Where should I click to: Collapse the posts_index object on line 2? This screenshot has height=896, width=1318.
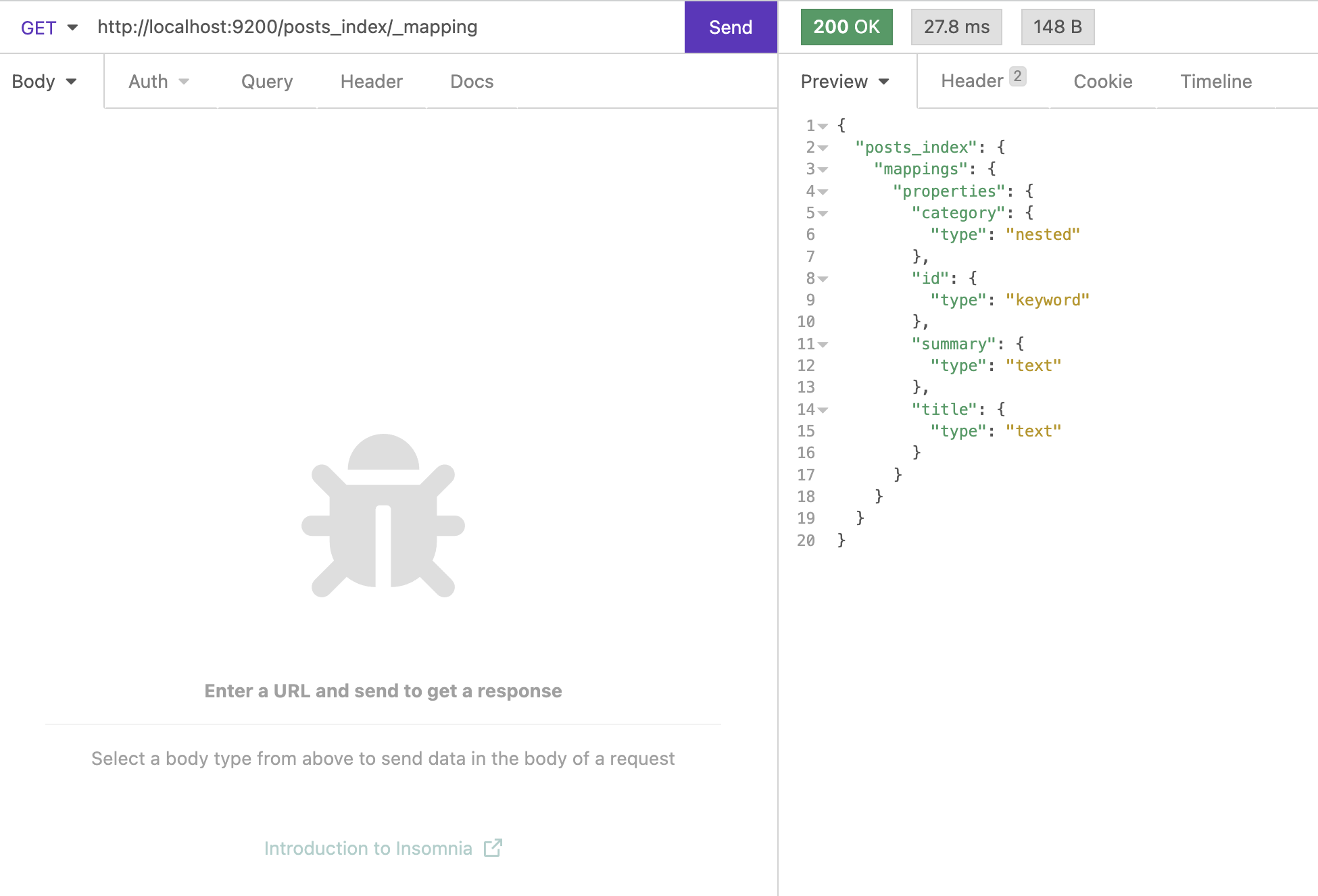point(824,148)
